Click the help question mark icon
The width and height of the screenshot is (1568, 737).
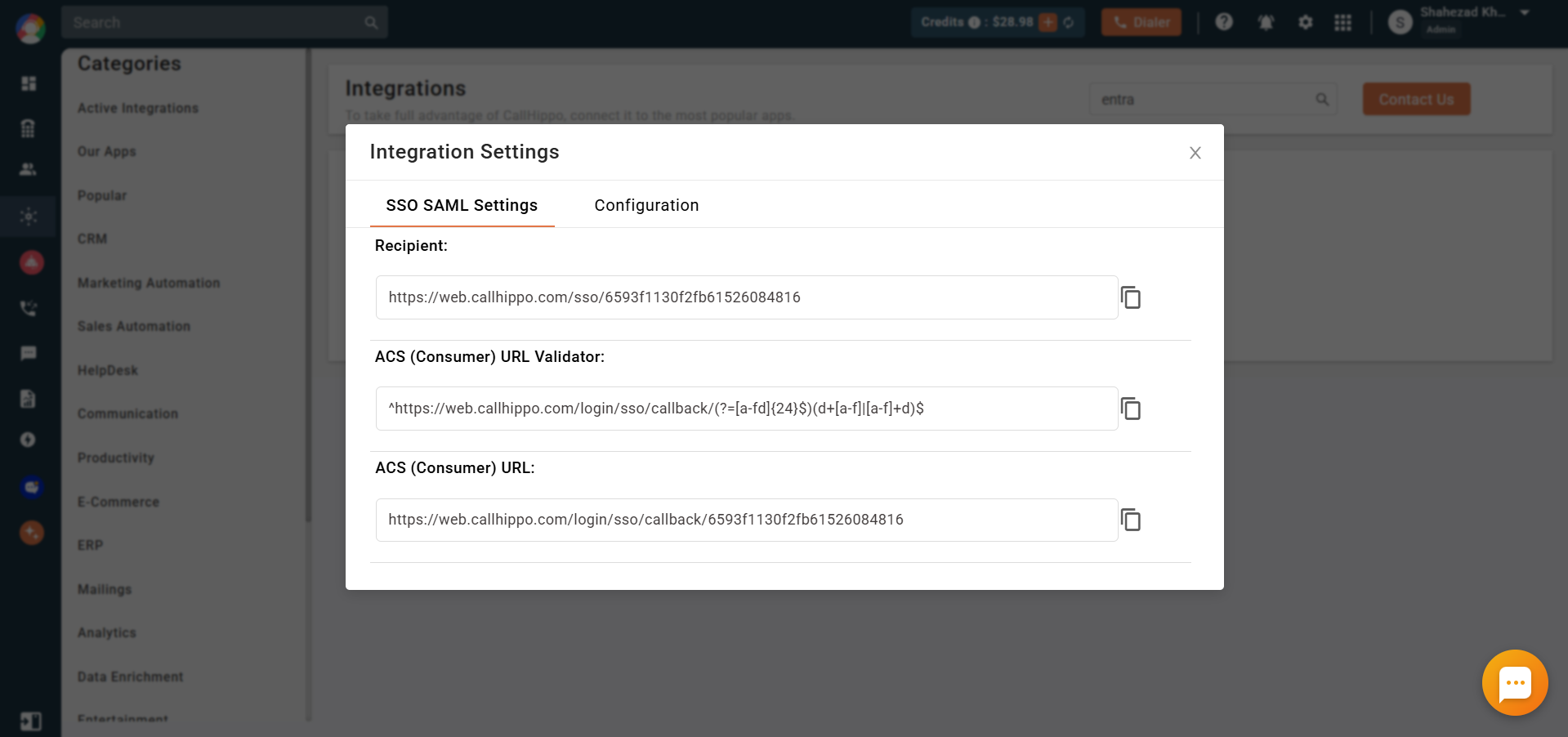(x=1223, y=22)
